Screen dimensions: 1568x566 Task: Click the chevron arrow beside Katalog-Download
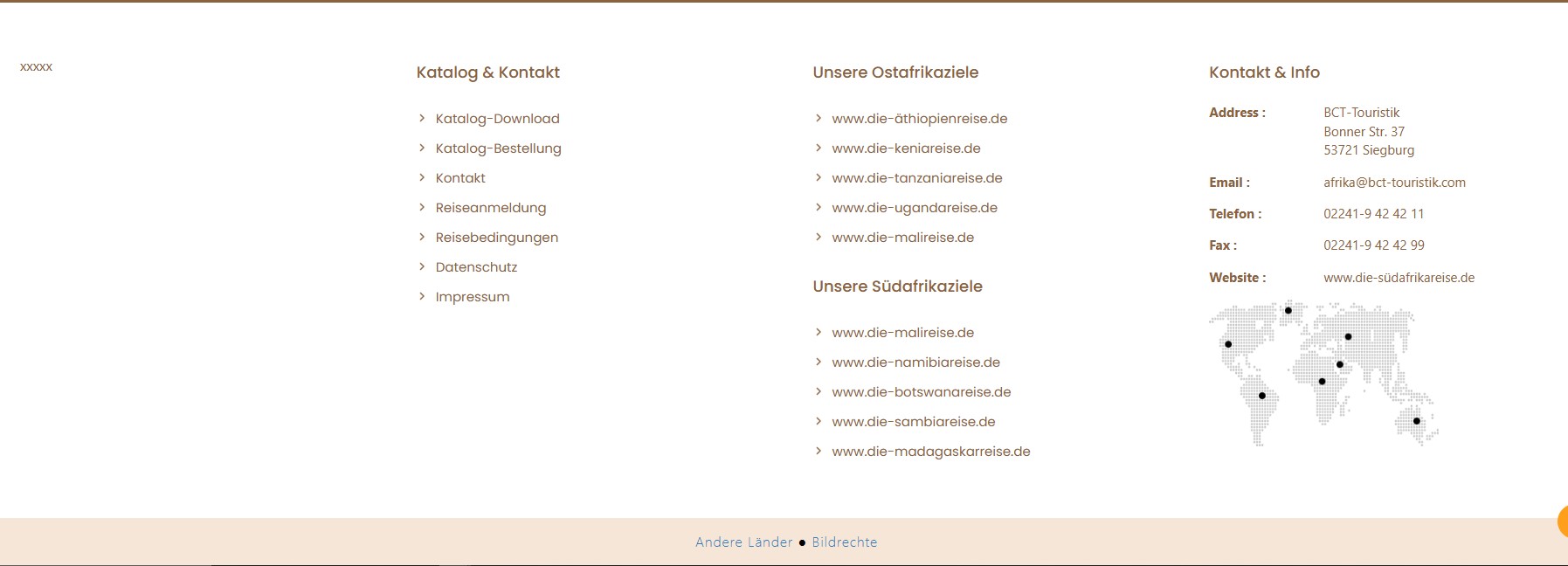422,118
